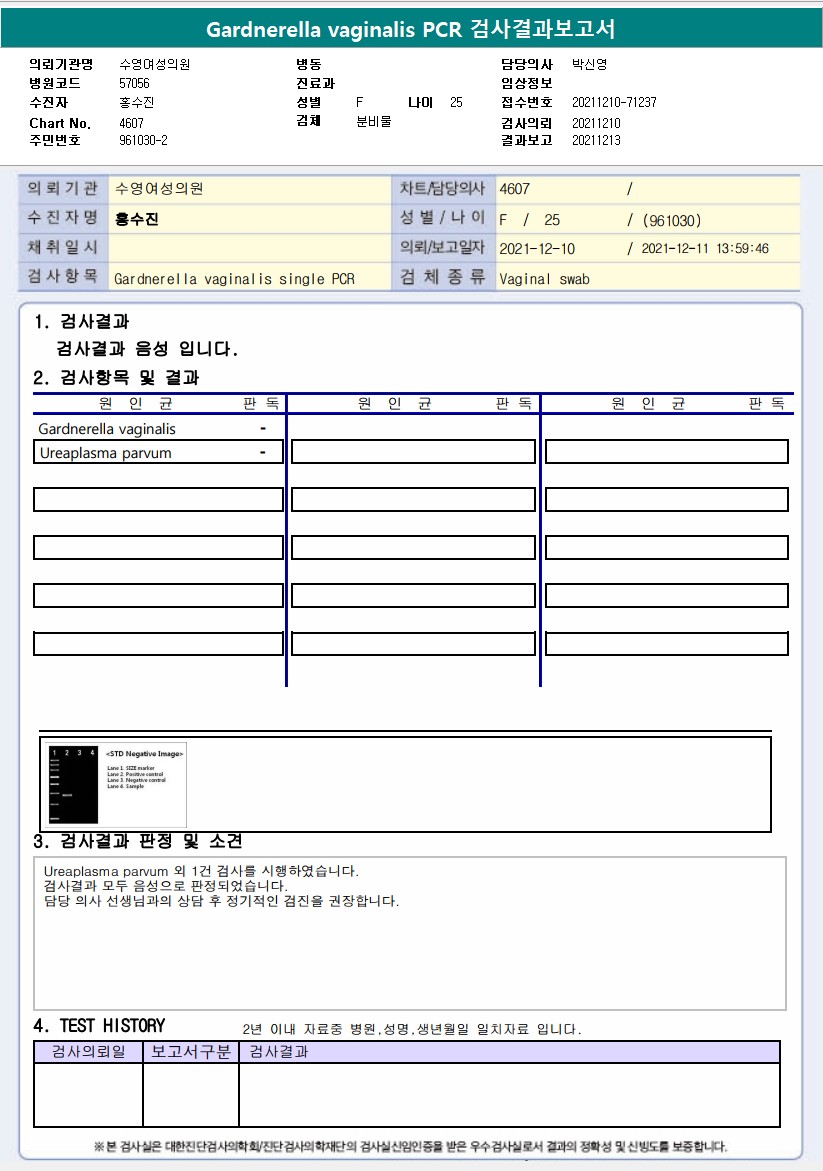This screenshot has height=1171, width=823.
Task: Click the first empty cell under 검사의뢰일
Action: 88,1094
